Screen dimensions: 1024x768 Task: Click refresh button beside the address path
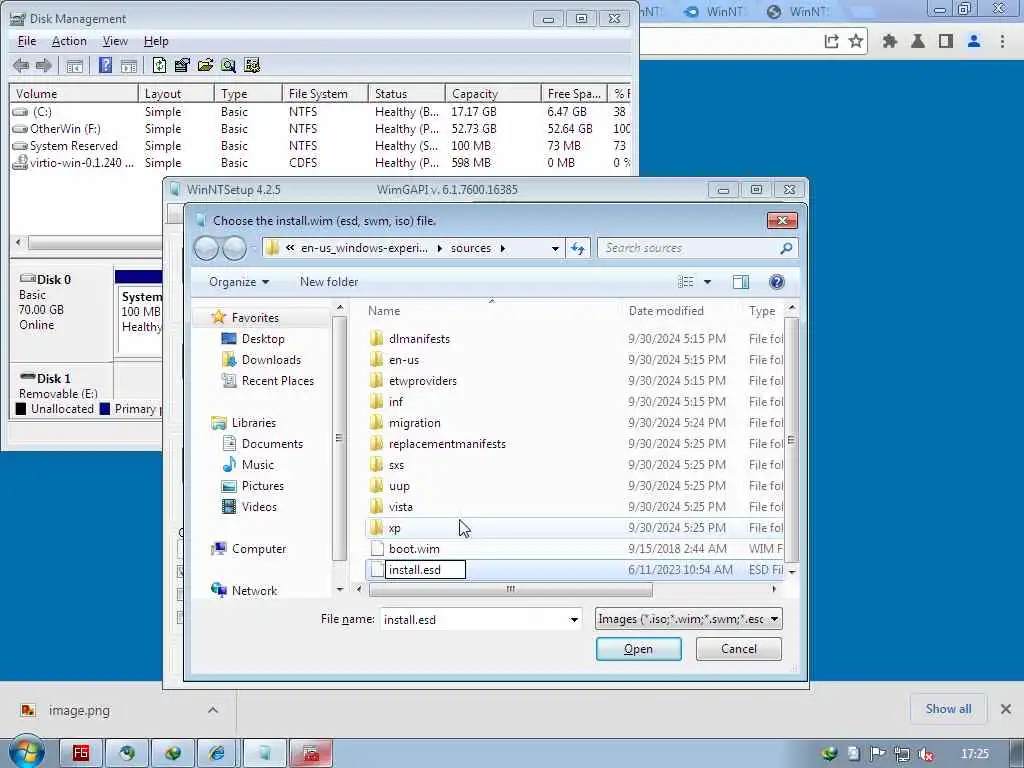coord(578,248)
